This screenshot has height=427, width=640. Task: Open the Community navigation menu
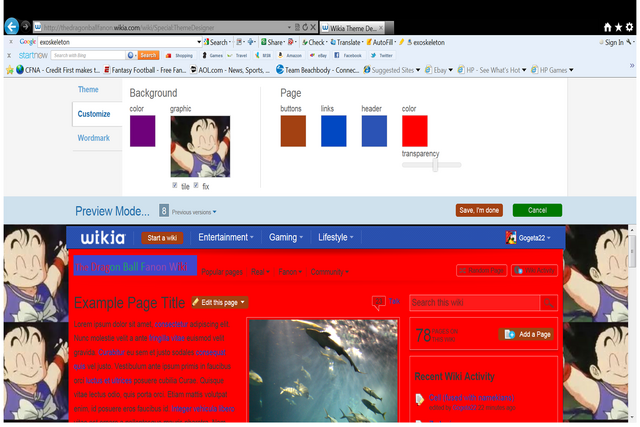click(x=329, y=272)
